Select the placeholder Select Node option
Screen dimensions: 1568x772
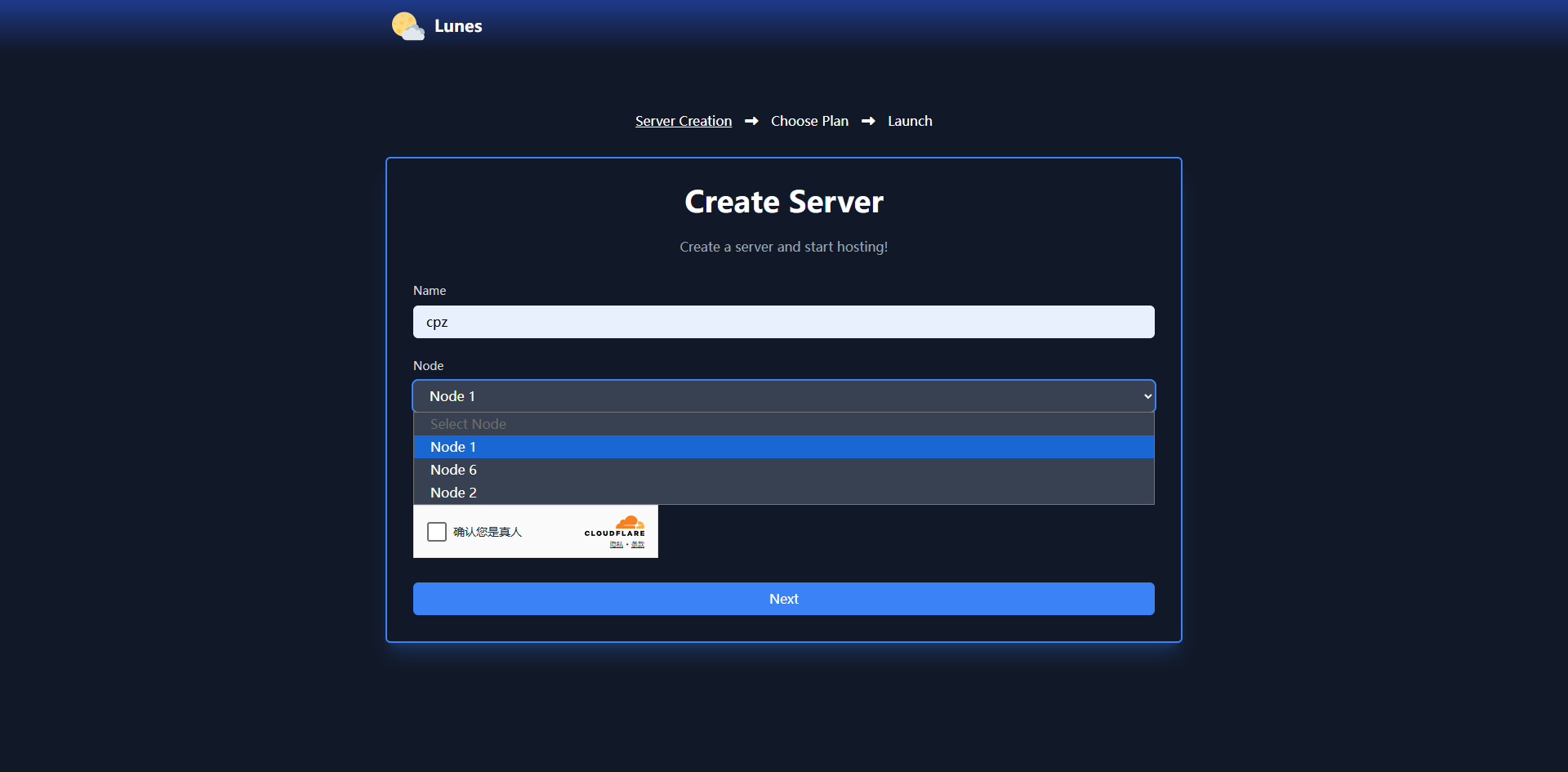(x=468, y=424)
